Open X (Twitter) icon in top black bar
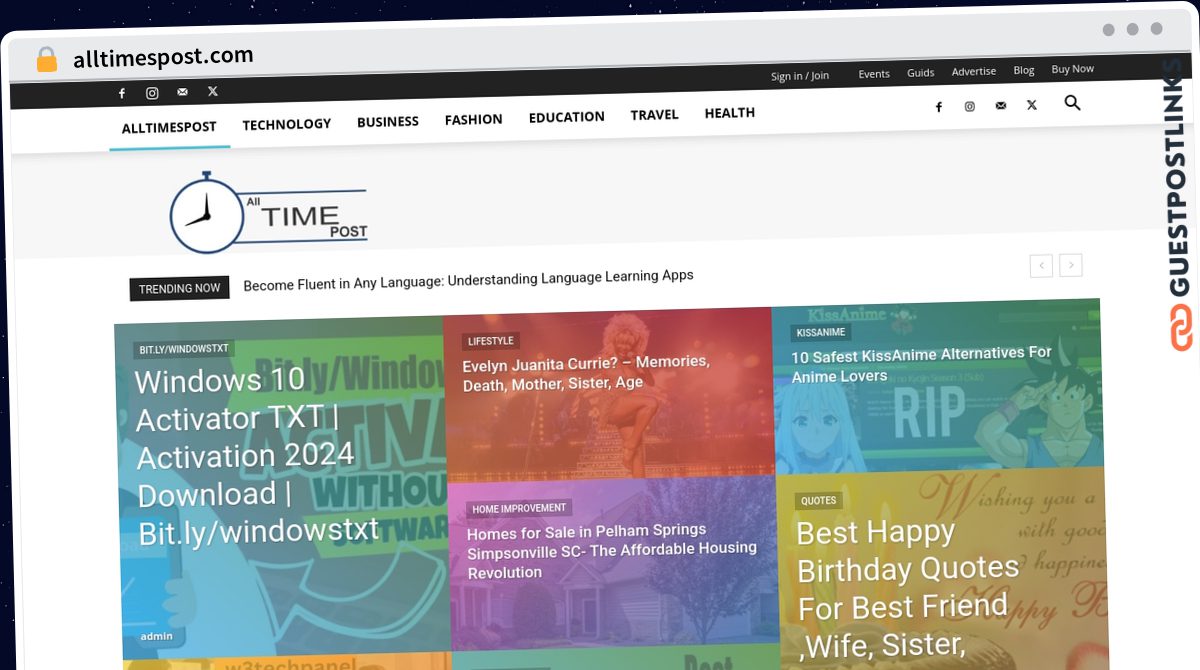 click(x=213, y=91)
